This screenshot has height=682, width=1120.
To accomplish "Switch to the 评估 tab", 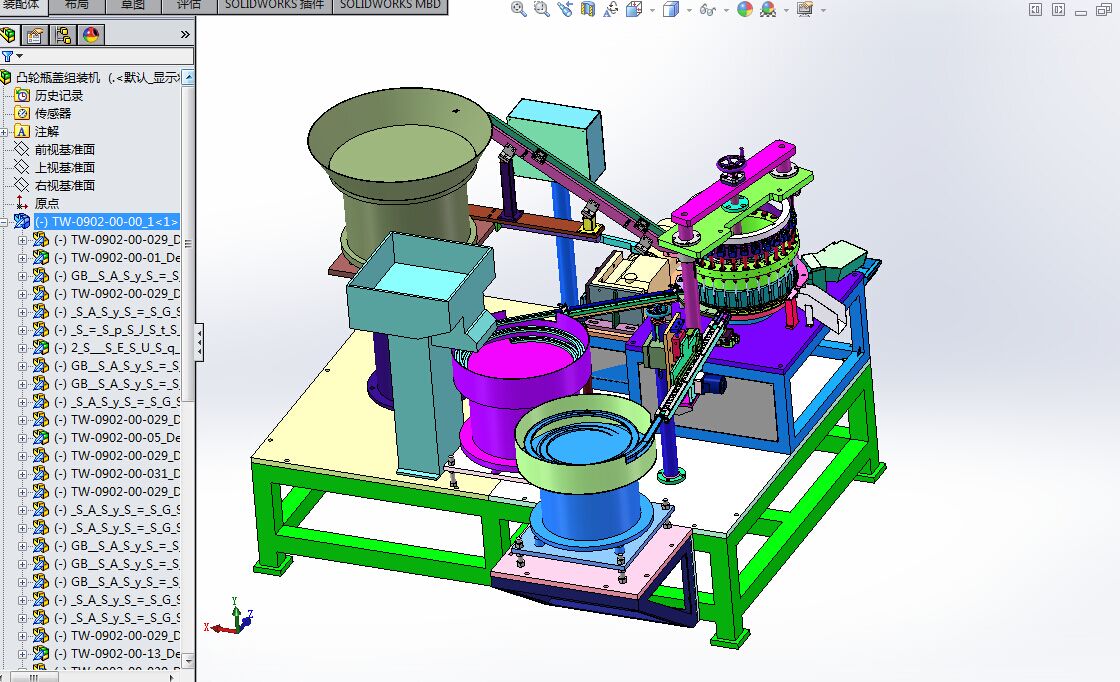I will tap(189, 5).
